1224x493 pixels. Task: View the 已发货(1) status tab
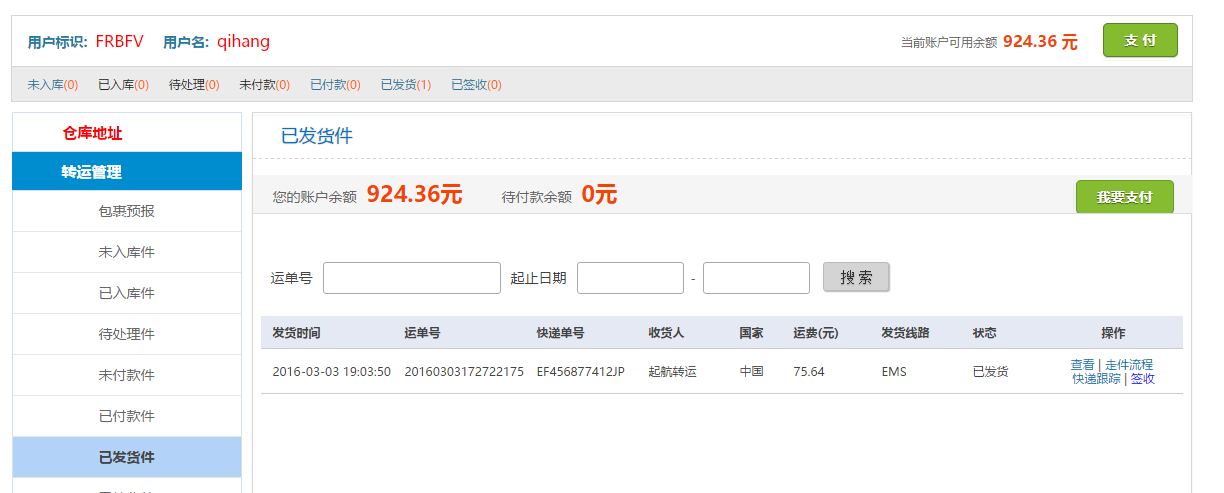[x=405, y=85]
